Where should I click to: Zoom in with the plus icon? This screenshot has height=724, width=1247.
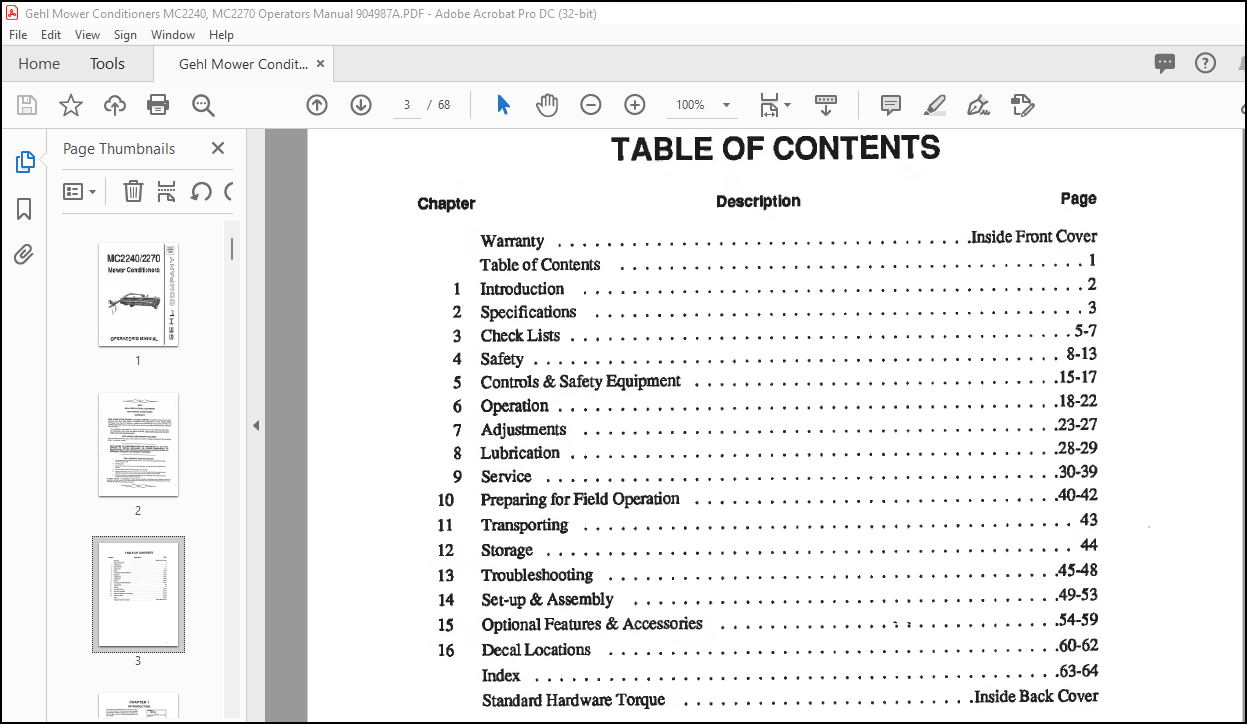pyautogui.click(x=635, y=105)
